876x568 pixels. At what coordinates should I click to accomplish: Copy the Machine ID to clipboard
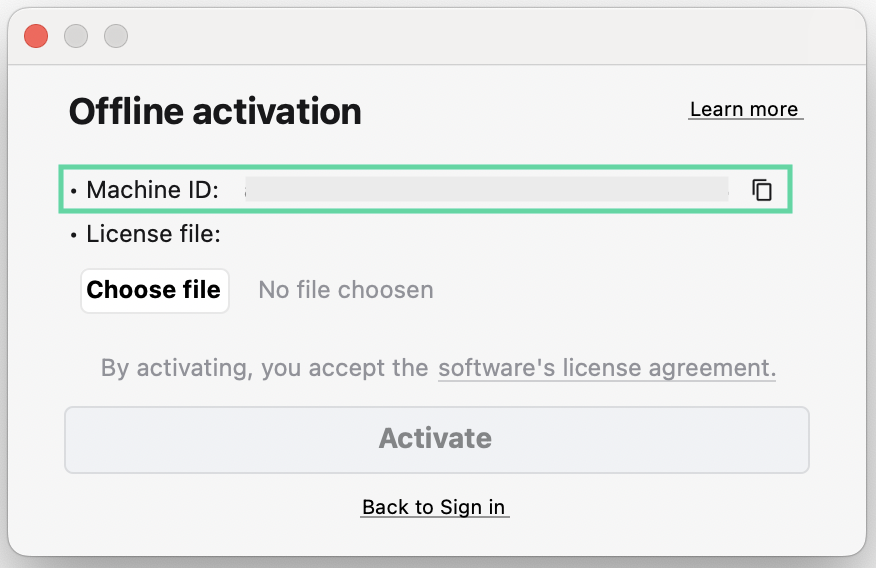[x=762, y=190]
